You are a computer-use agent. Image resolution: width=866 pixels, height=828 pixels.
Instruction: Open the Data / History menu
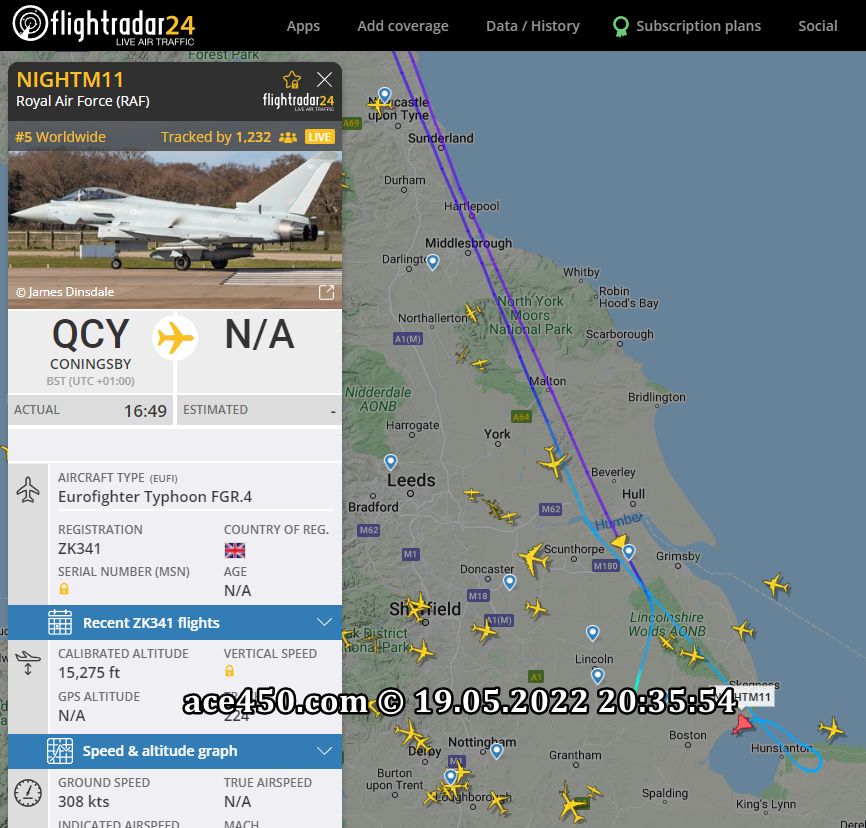pyautogui.click(x=532, y=26)
